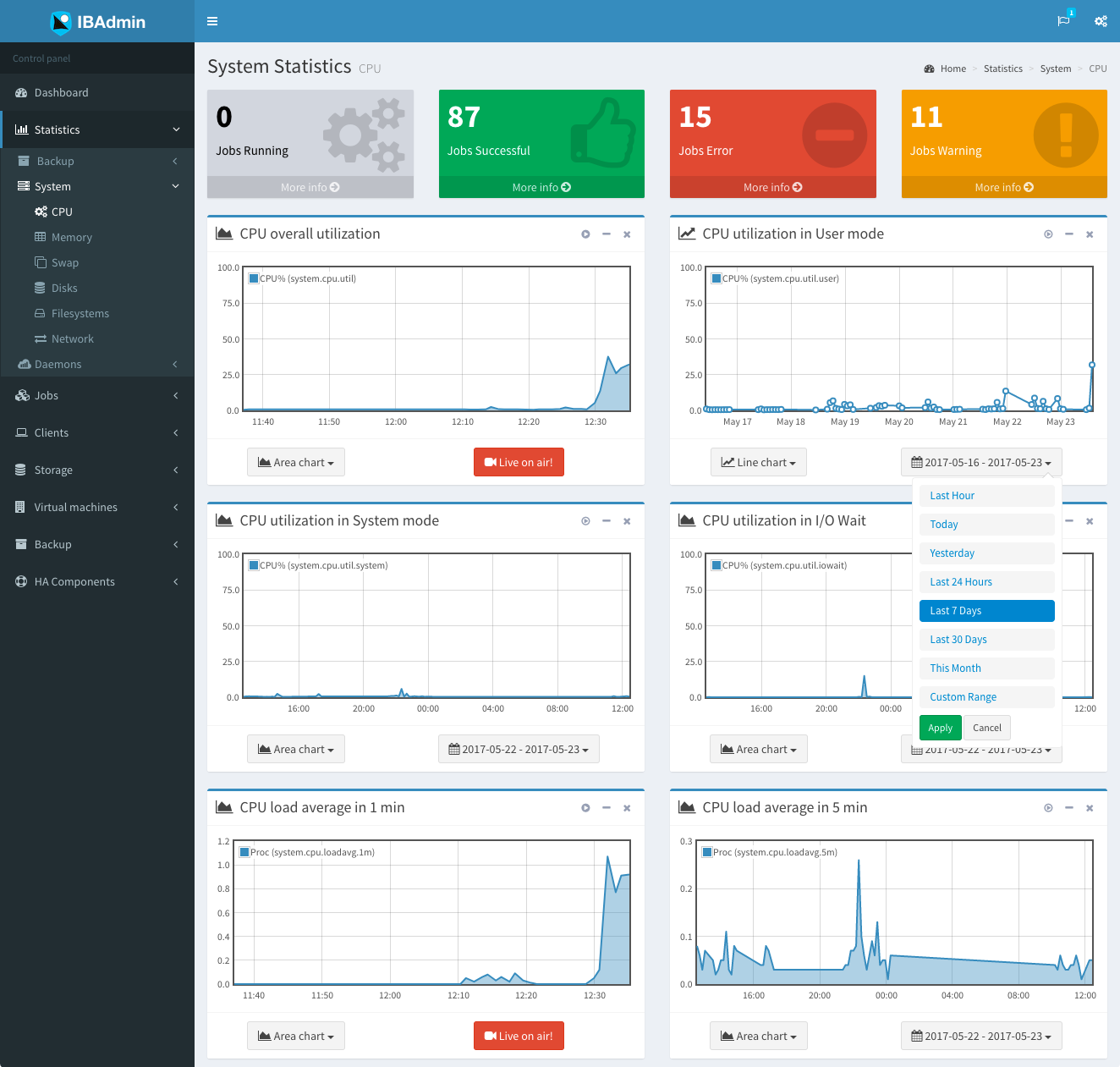Collapse the CPU utilization in I/O Wait panel
Screen dimensions: 1120x1067
coord(1069,521)
